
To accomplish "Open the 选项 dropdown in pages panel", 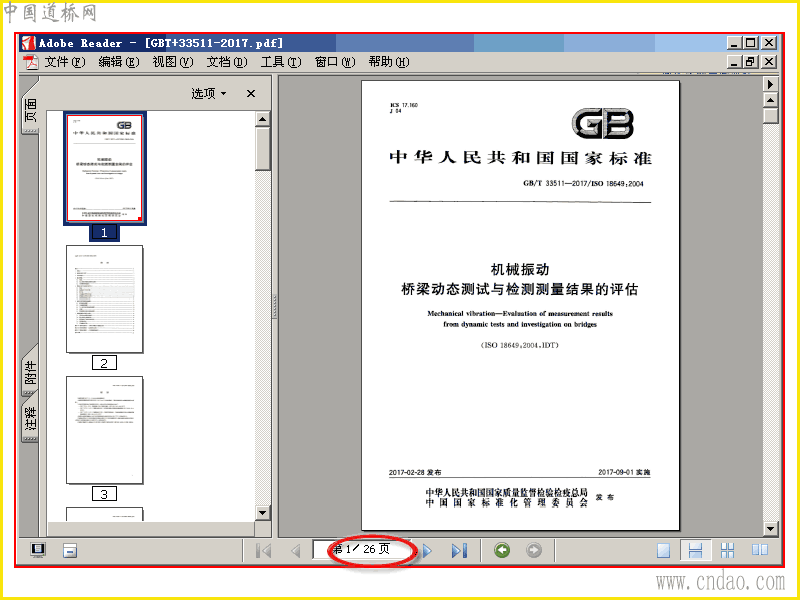I will click(209, 93).
